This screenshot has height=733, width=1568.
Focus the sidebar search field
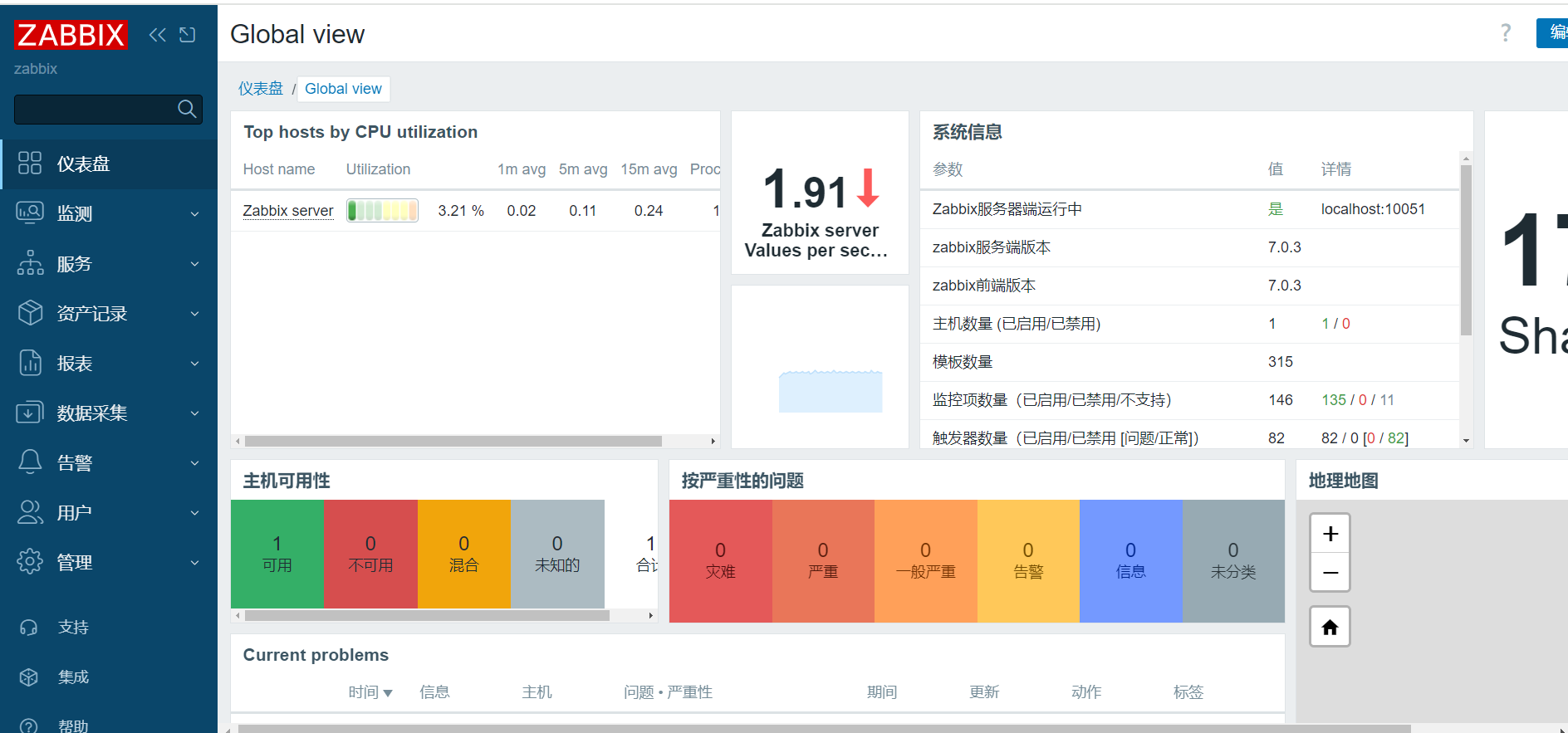(108, 109)
